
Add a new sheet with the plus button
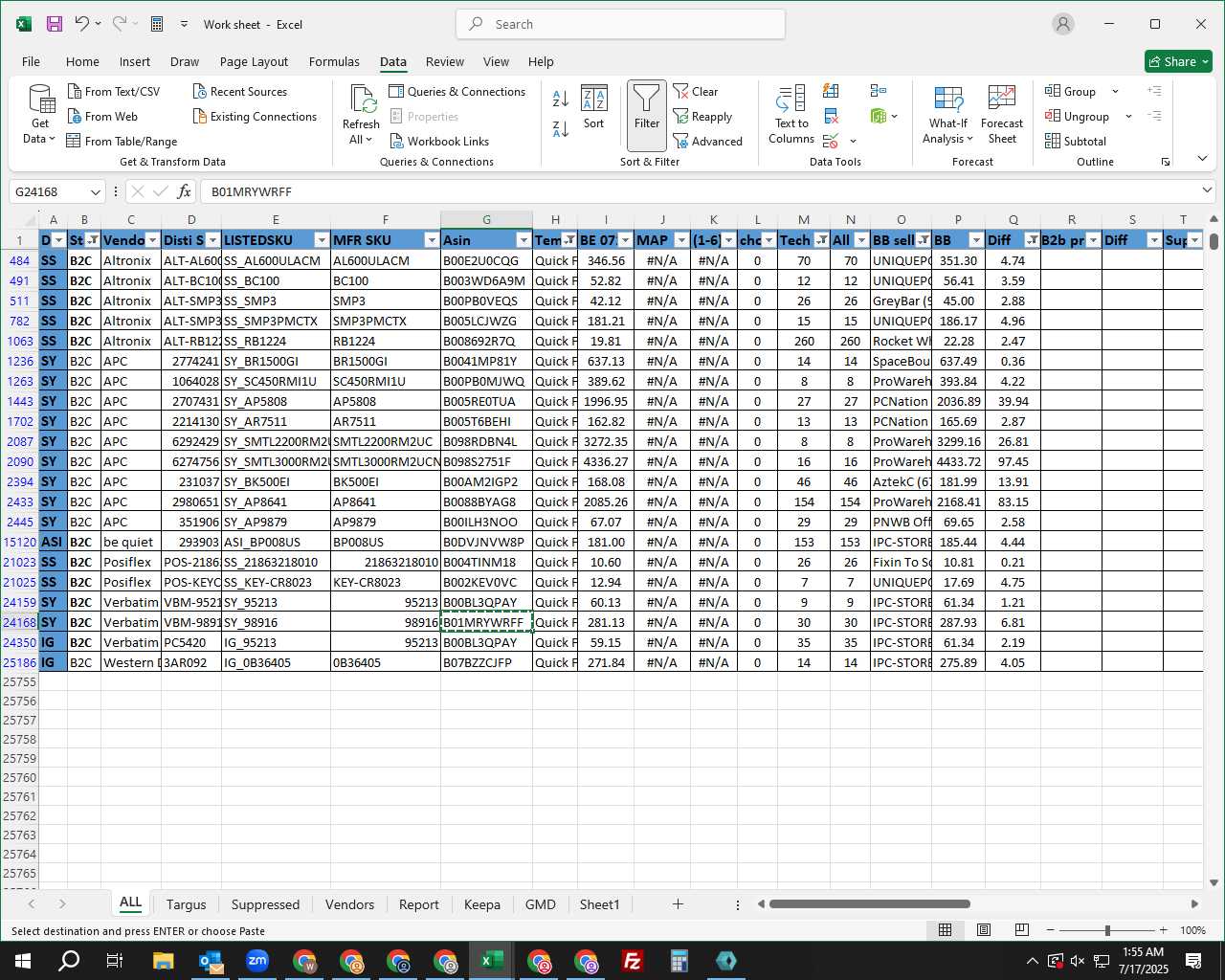[x=678, y=904]
